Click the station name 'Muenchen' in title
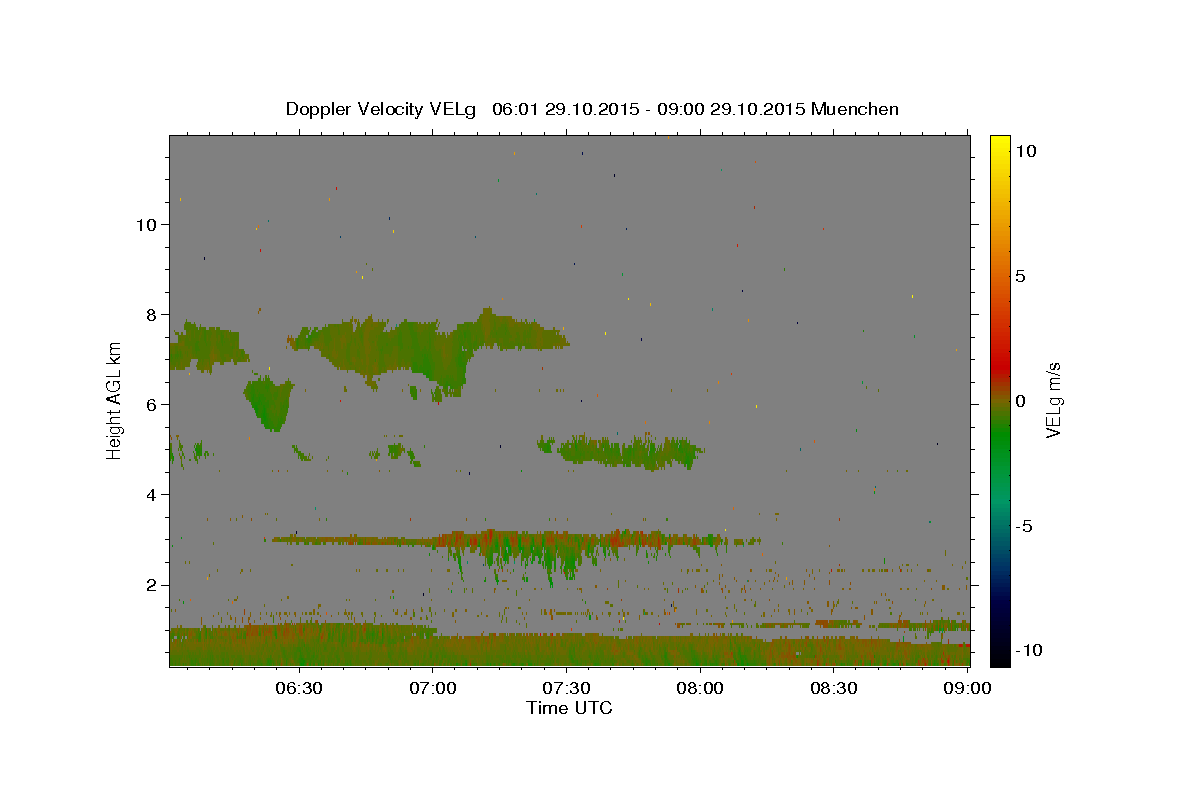The width and height of the screenshot is (1200, 800). click(x=855, y=109)
